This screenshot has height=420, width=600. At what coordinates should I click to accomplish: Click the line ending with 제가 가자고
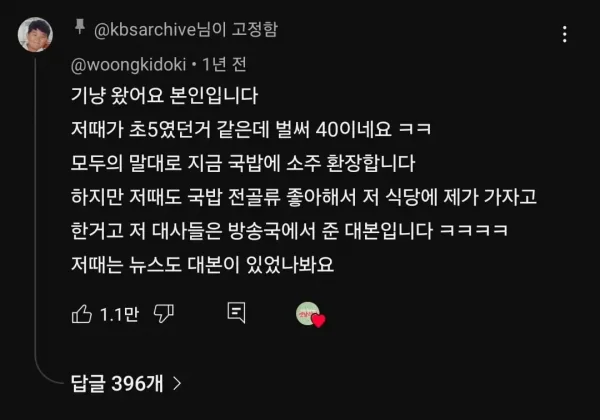click(304, 197)
